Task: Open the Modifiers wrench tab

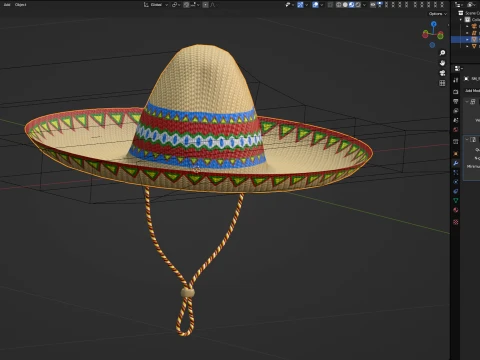Action: [x=456, y=163]
